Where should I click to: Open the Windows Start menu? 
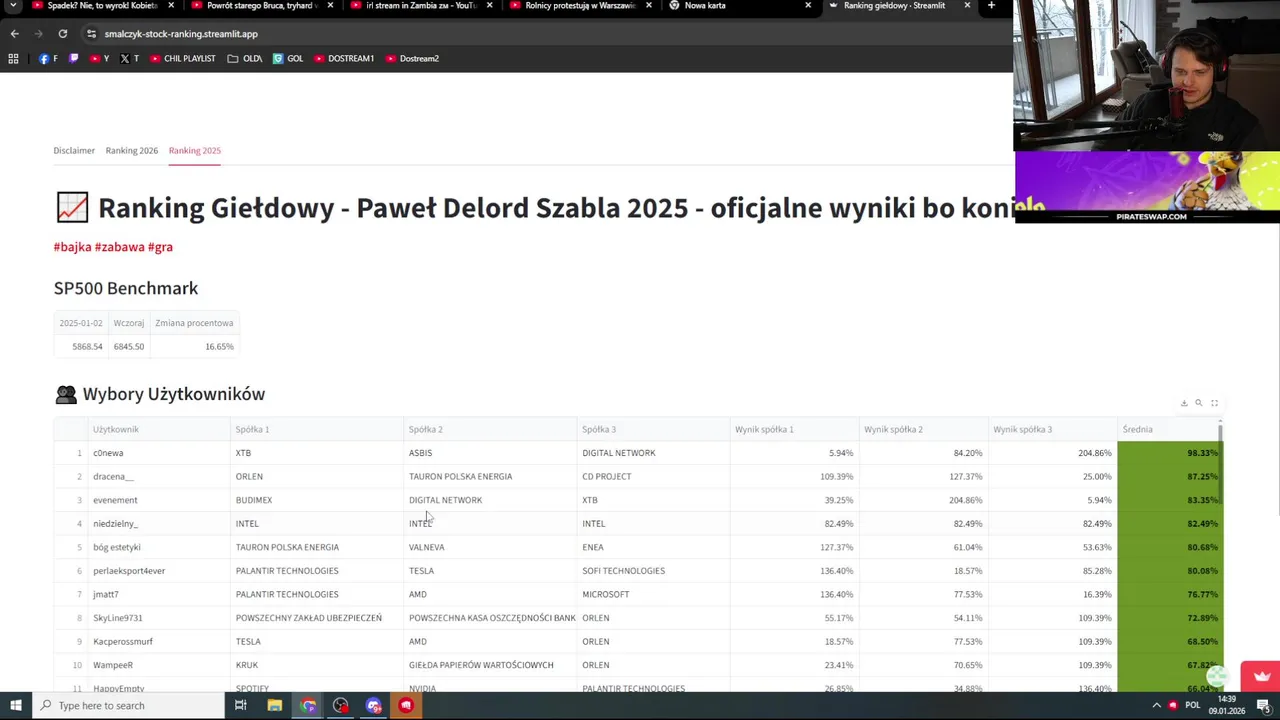[15, 706]
